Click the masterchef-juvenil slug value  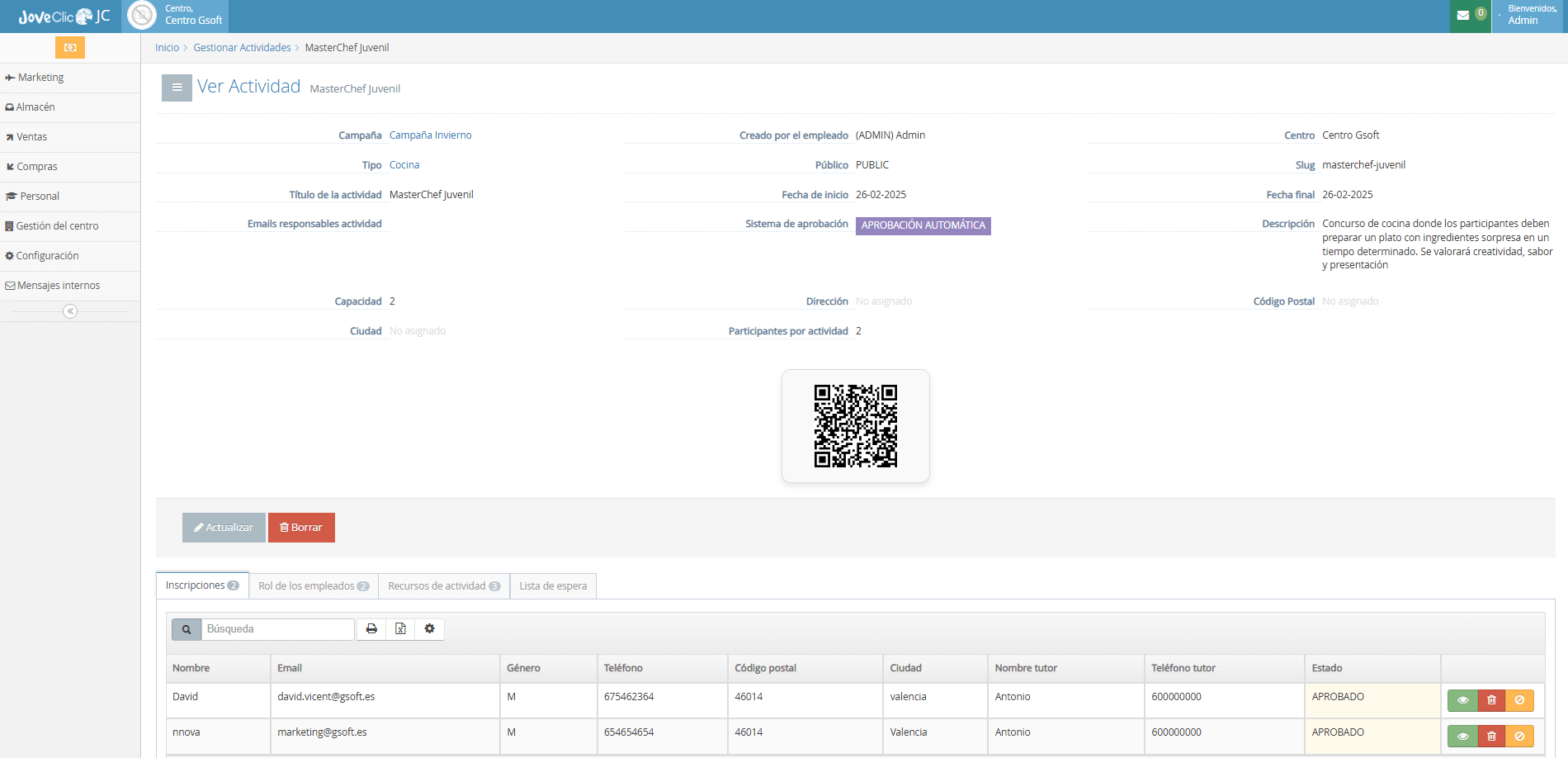click(x=1363, y=165)
